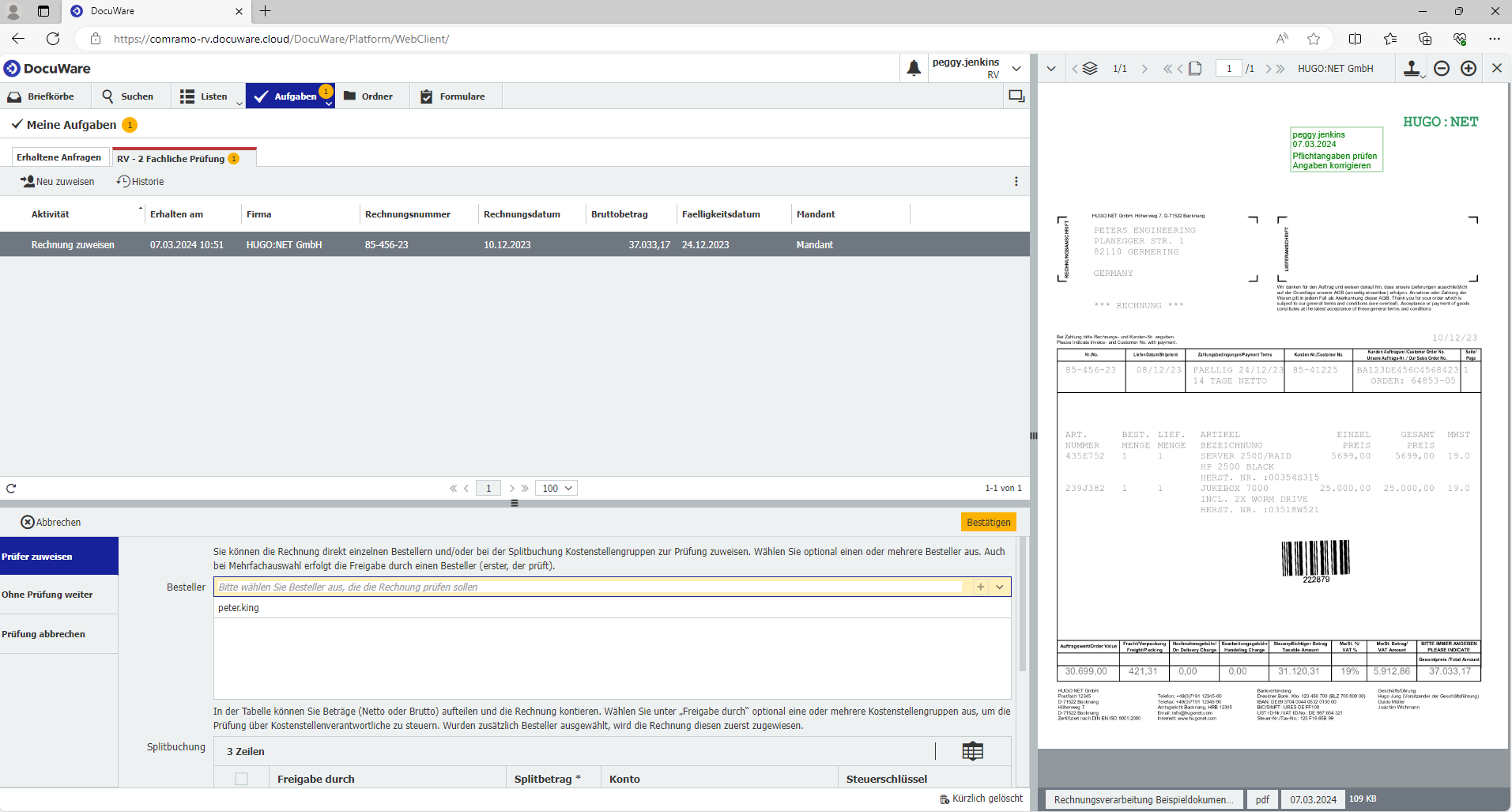Select the RV - 2 Fachliche Prüfung tab
The width and height of the screenshot is (1512, 812).
[184, 158]
